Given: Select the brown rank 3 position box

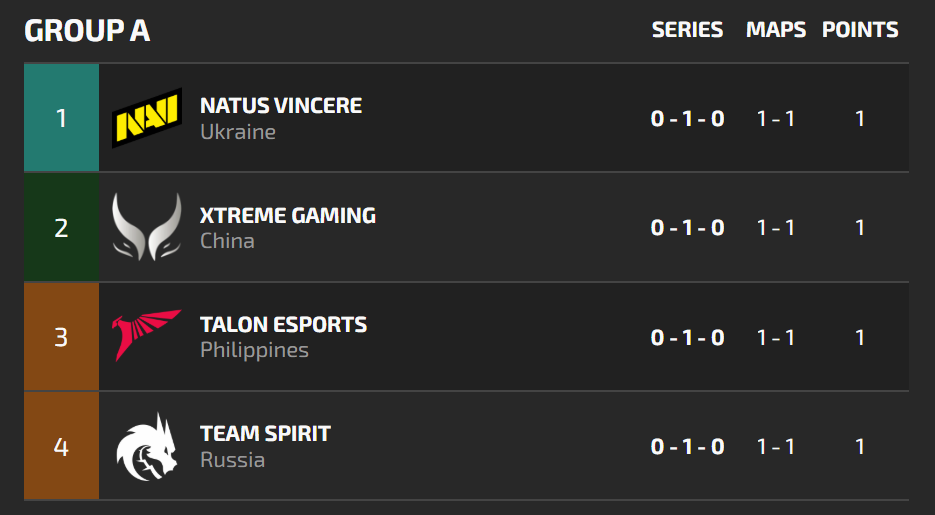Looking at the screenshot, I should (x=61, y=336).
